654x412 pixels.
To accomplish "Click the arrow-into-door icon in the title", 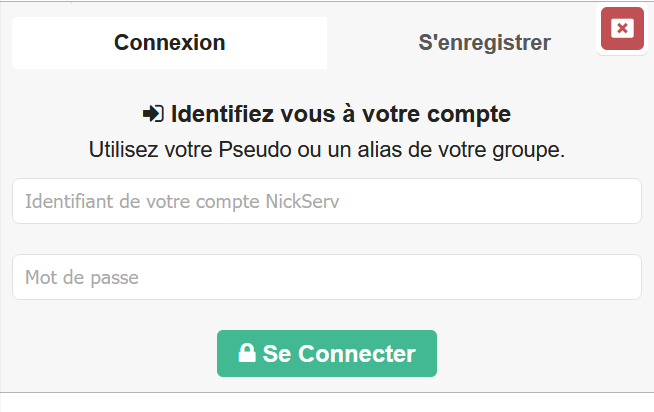I will click(x=153, y=114).
